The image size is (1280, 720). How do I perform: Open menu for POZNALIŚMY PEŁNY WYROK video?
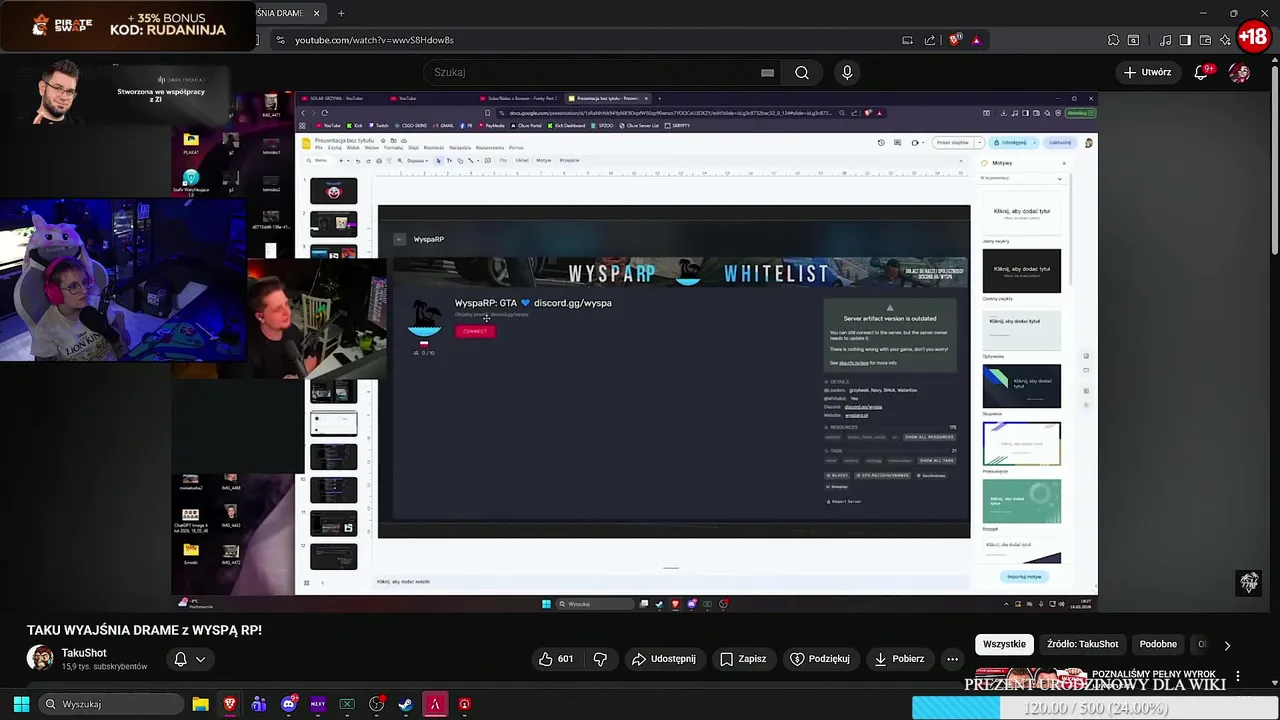point(1238,676)
